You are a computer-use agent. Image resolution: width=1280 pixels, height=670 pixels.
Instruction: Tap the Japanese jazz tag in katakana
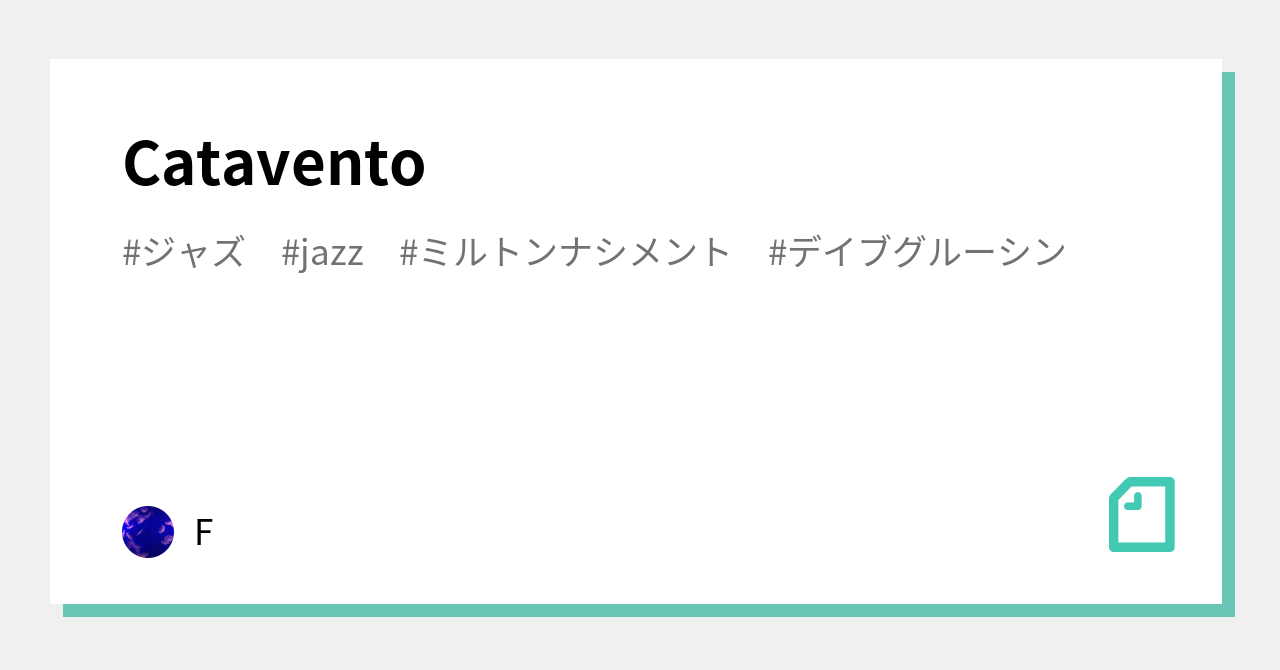tap(183, 252)
